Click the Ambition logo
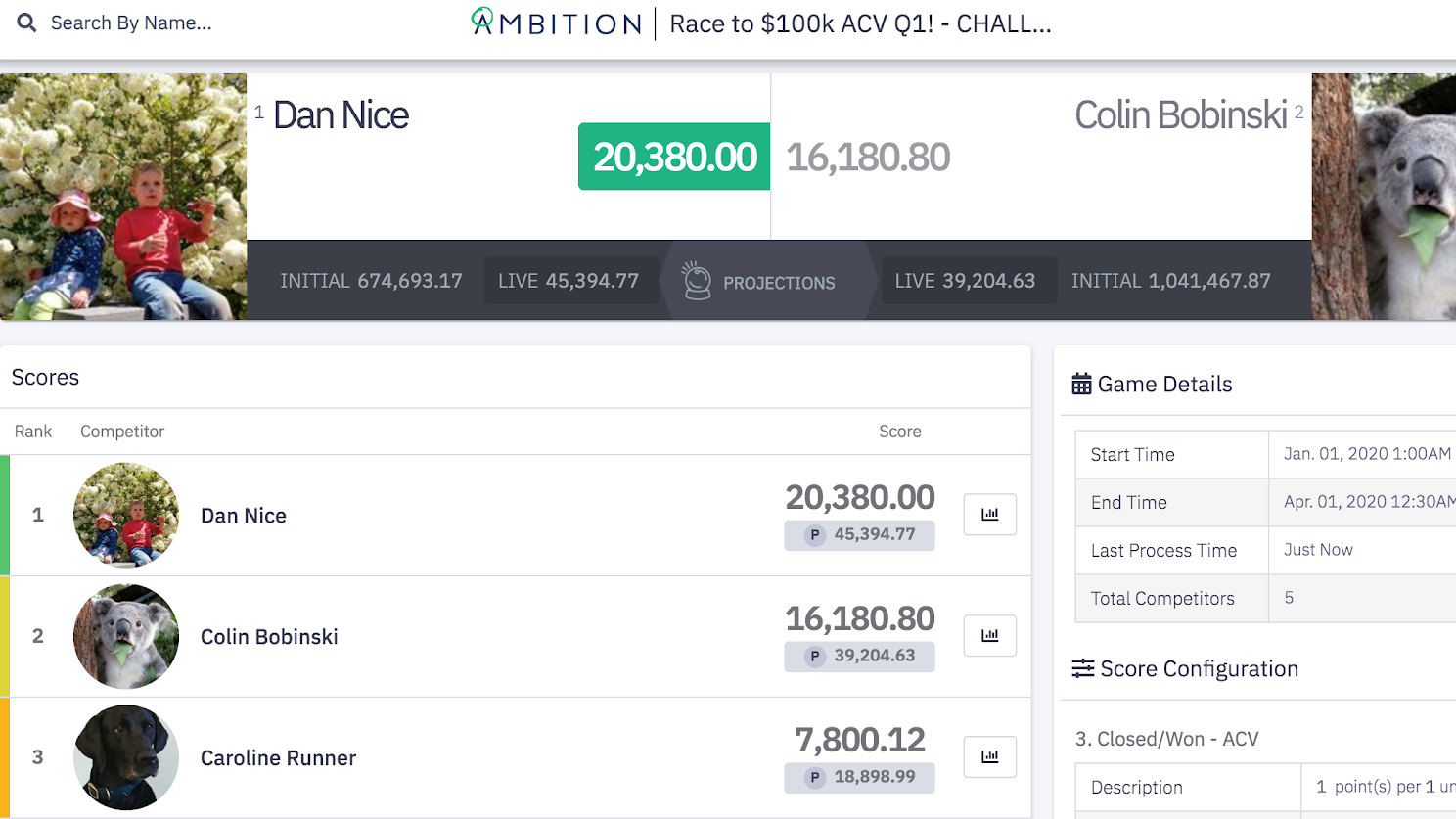This screenshot has height=819, width=1456. tap(556, 23)
